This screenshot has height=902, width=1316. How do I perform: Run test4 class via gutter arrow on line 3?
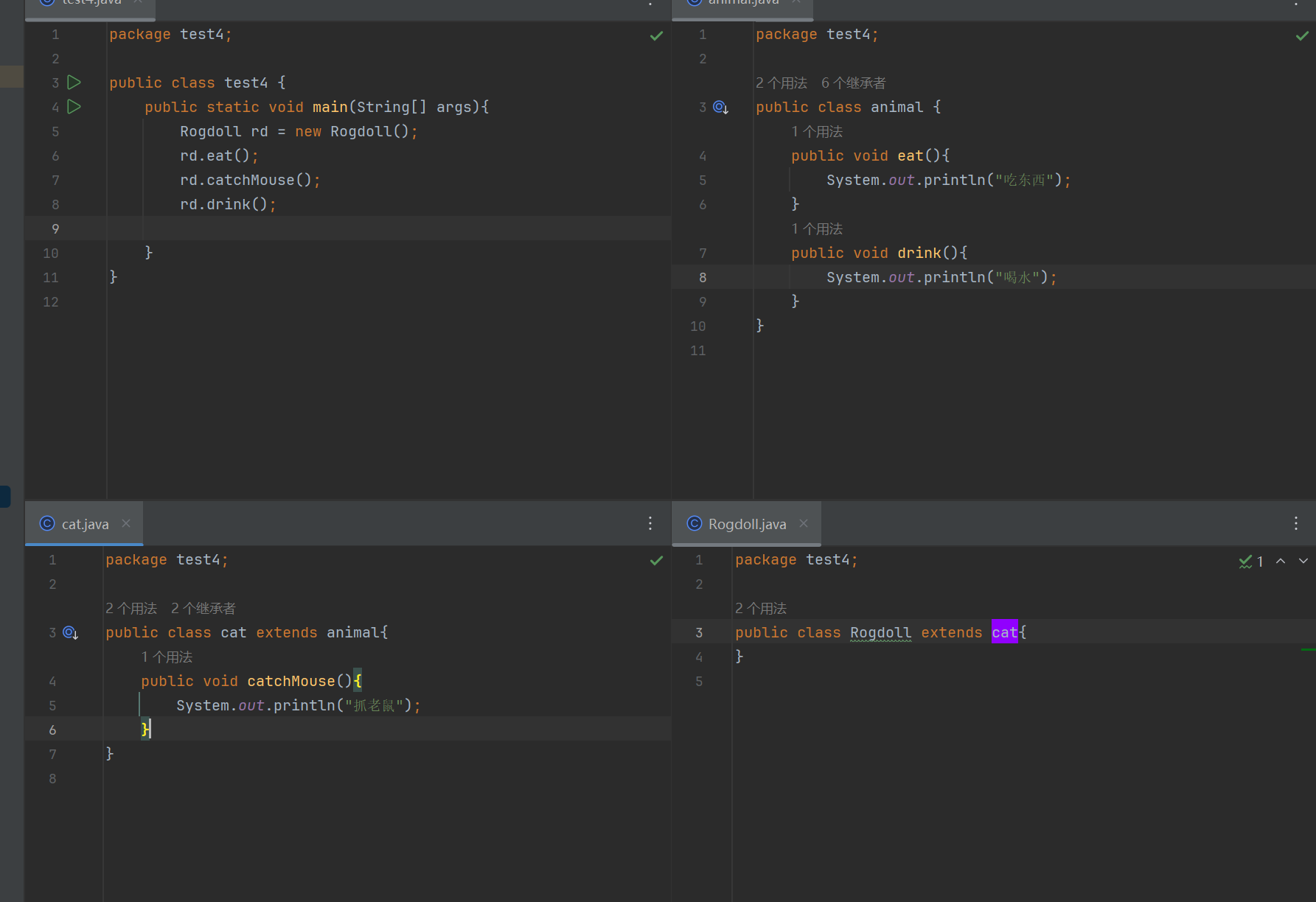pyautogui.click(x=74, y=83)
